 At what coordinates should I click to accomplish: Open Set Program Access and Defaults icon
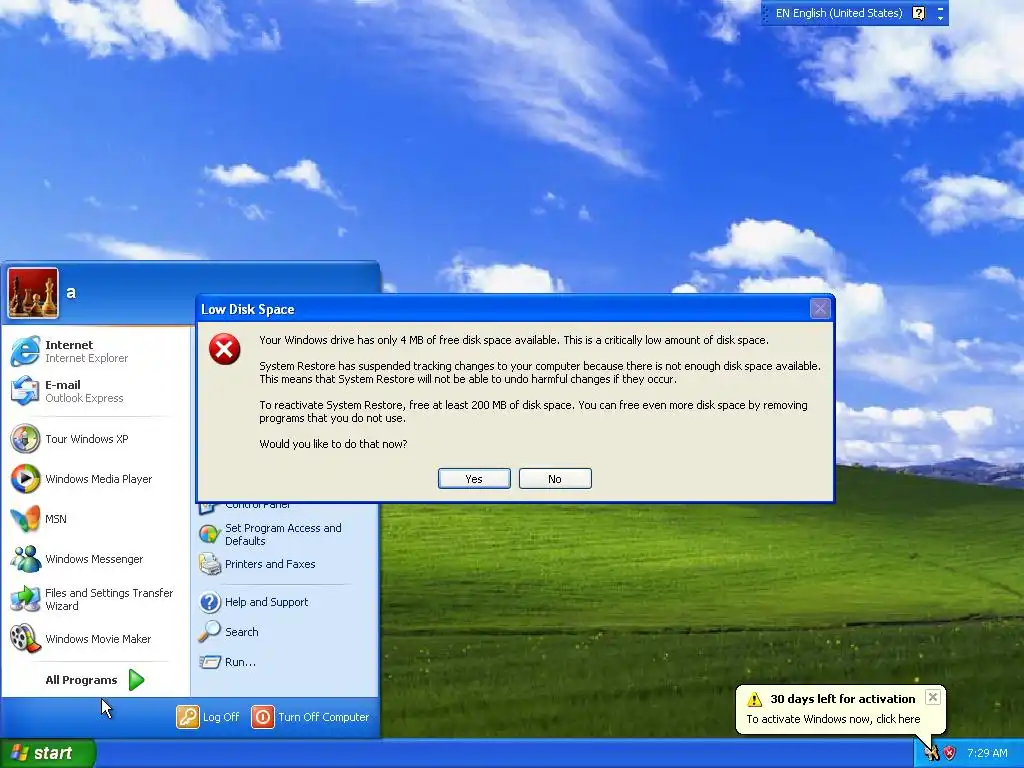[210, 534]
